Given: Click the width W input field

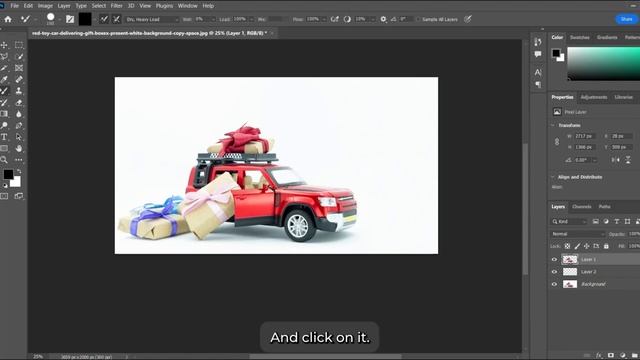Looking at the screenshot, I should tap(584, 136).
